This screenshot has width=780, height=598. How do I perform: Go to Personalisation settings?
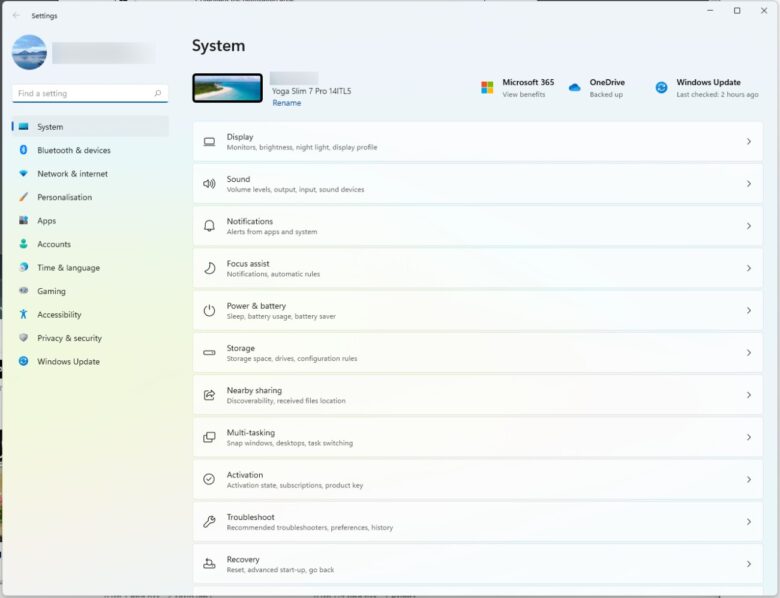point(91,197)
